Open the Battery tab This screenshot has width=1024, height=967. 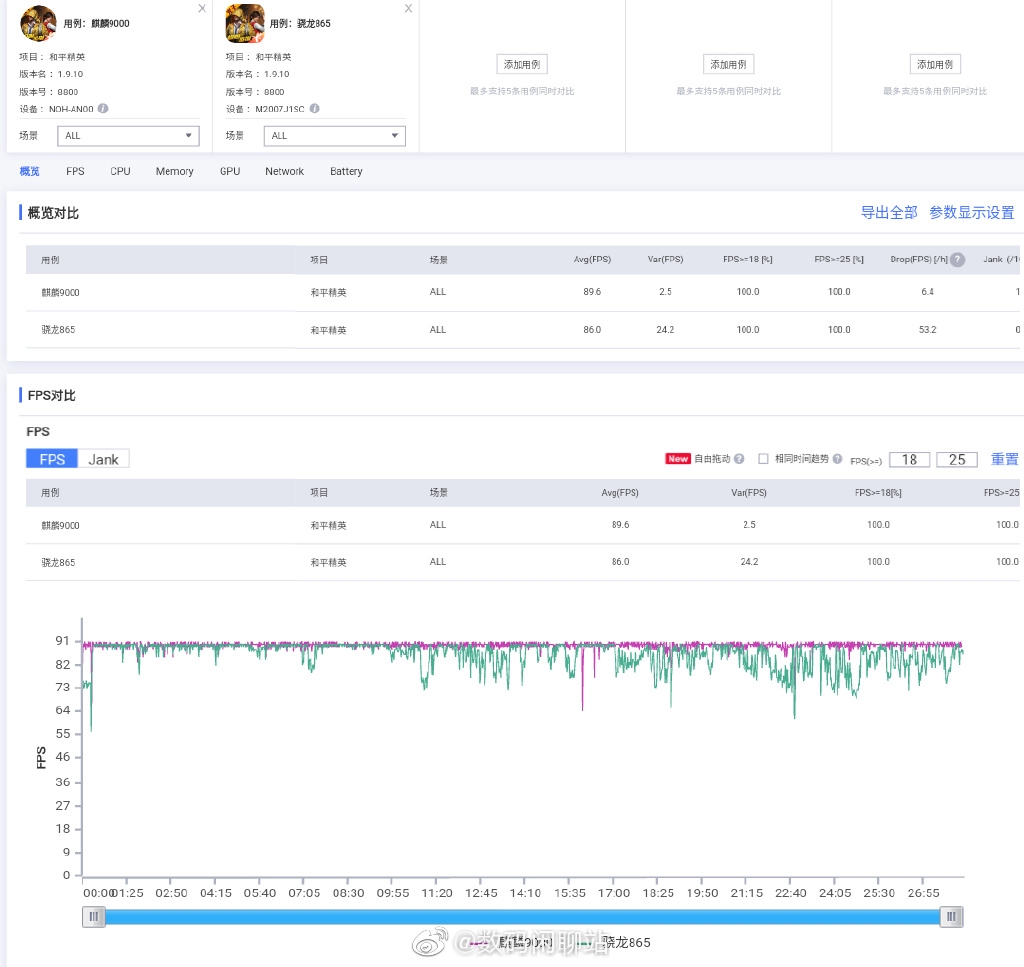click(346, 171)
